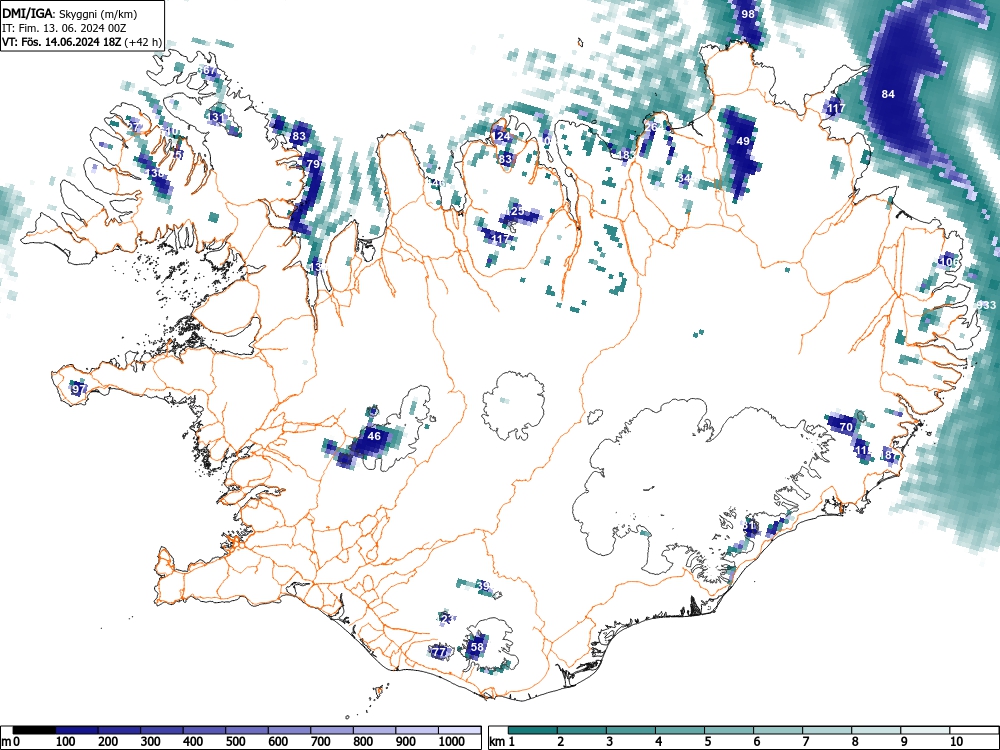Click the visibility value 98 on the map
This screenshot has width=1000, height=750.
[748, 14]
